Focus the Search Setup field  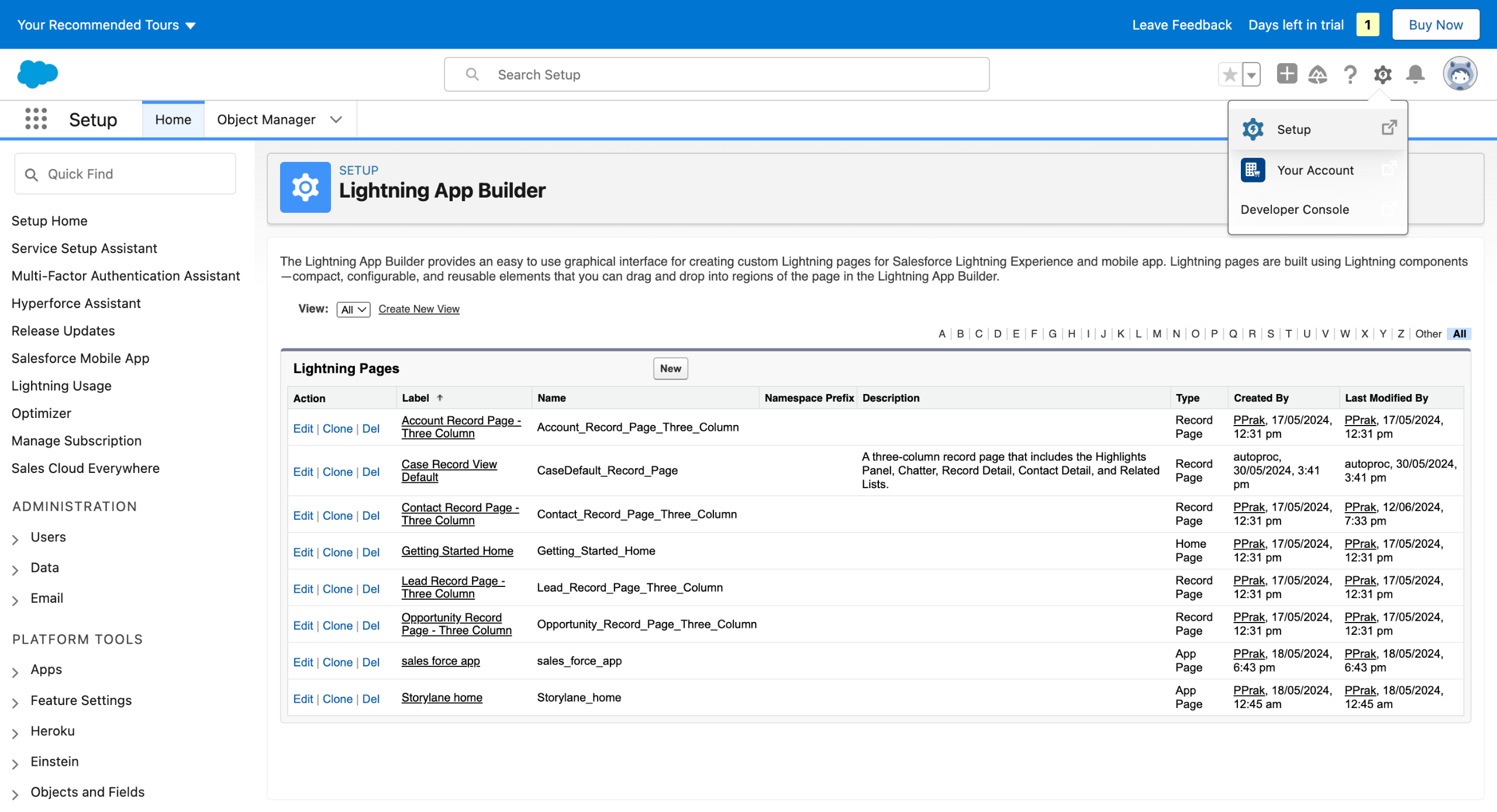(716, 74)
